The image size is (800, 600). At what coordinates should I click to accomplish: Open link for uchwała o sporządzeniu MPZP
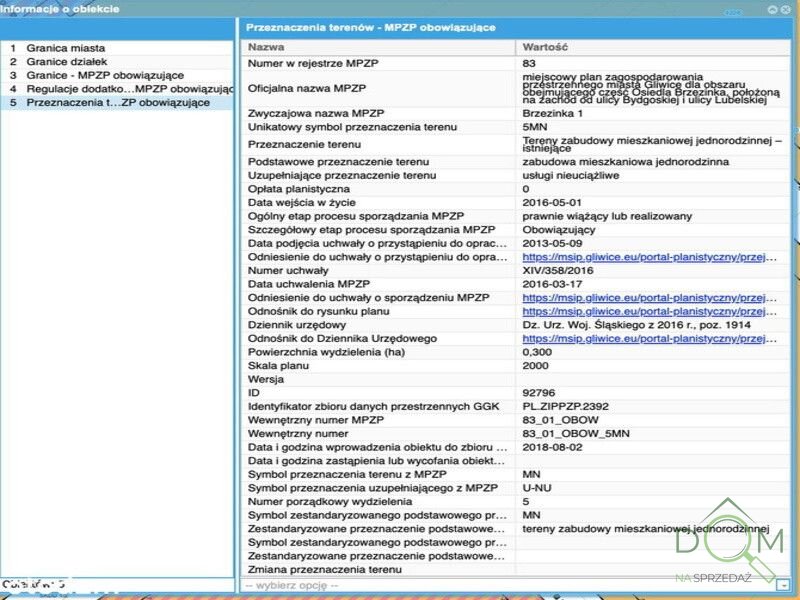[650, 297]
